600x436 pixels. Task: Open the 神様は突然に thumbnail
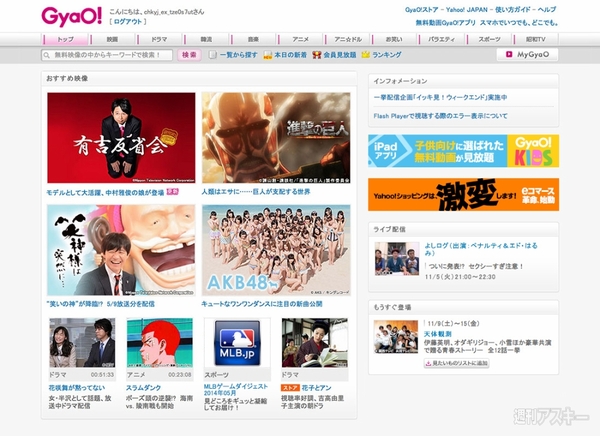click(x=121, y=250)
